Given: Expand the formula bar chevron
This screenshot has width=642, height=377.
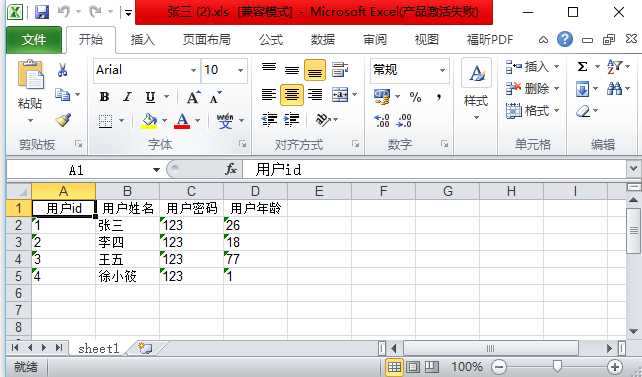Looking at the screenshot, I should tap(633, 168).
